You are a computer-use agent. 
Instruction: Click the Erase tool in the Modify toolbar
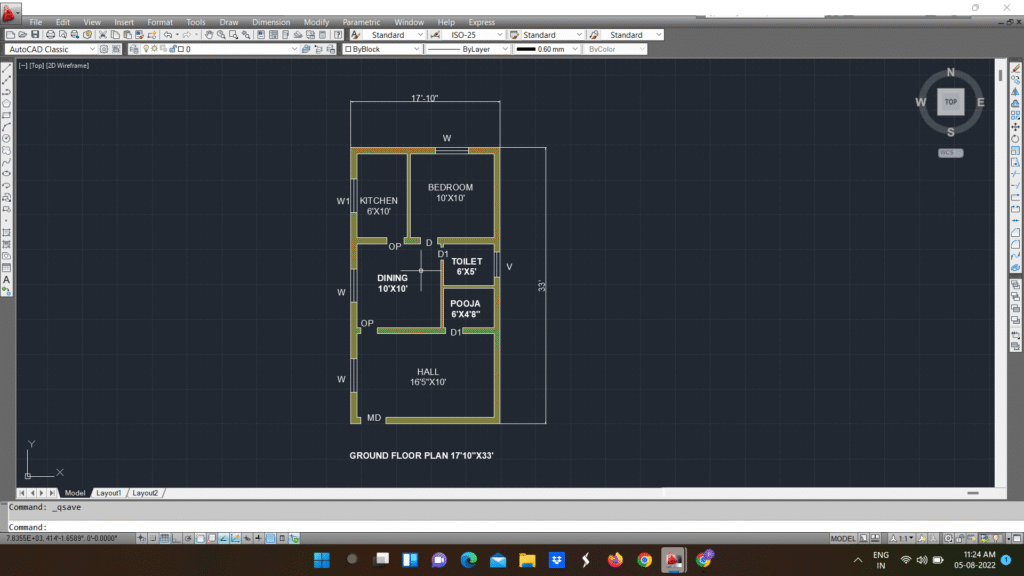(x=1016, y=68)
